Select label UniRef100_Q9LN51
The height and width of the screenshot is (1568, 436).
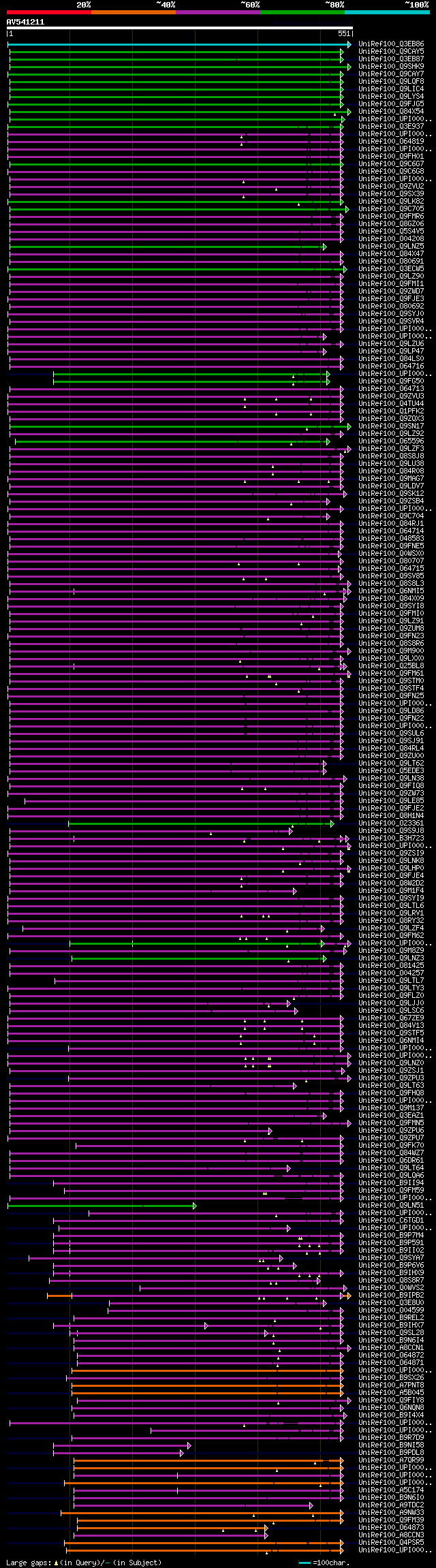[x=391, y=1206]
